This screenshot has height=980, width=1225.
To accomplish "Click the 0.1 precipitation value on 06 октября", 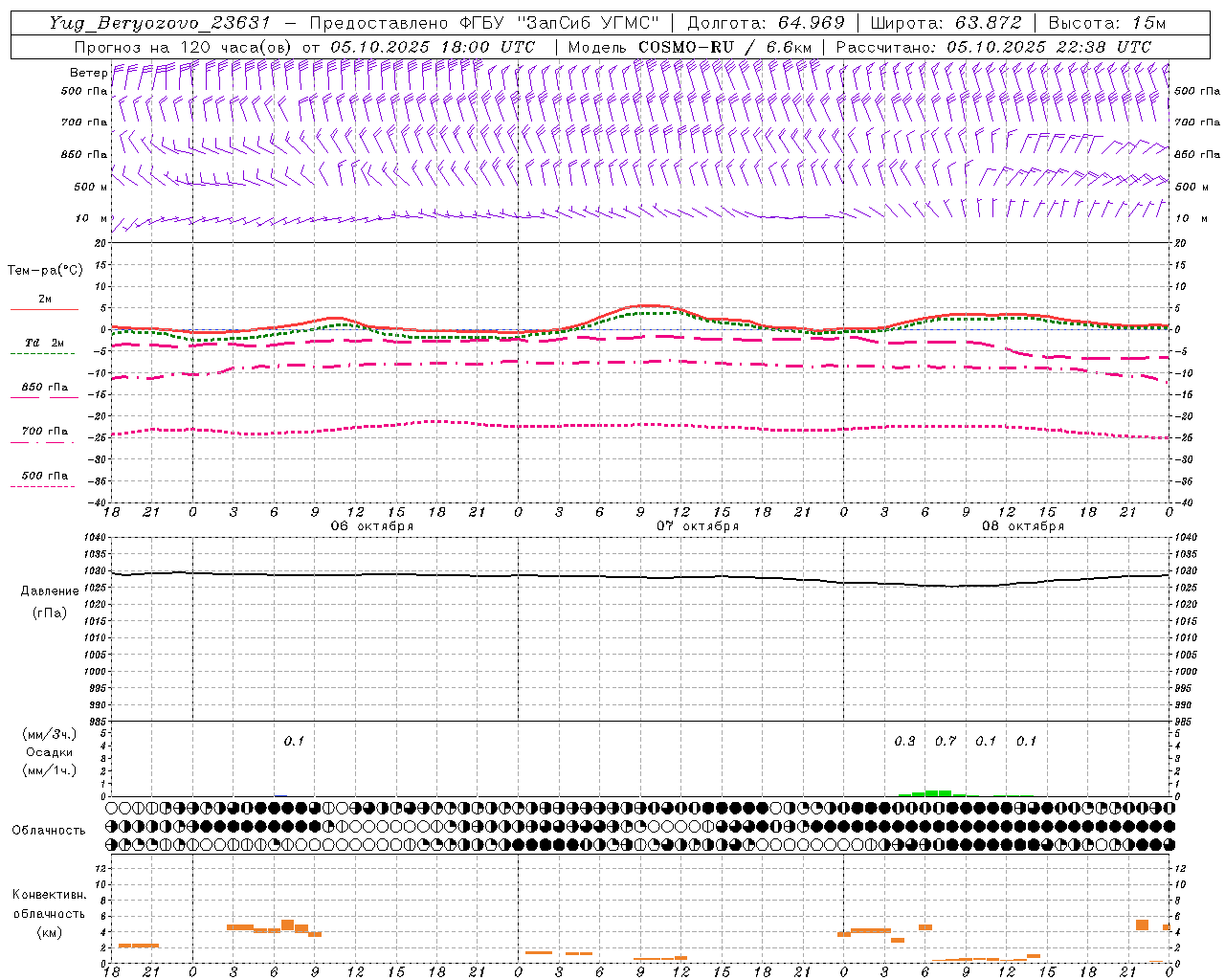I will tap(294, 741).
